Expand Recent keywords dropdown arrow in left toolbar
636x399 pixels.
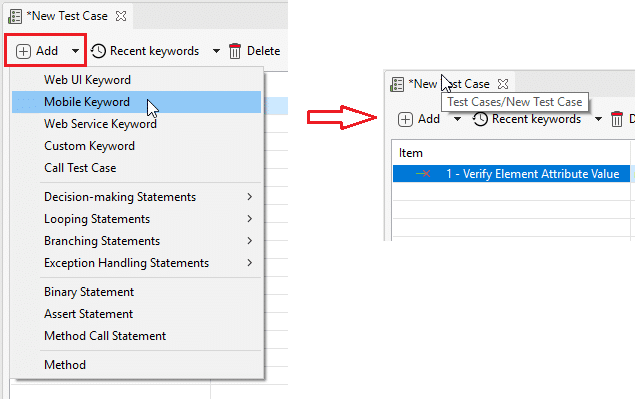pos(216,51)
